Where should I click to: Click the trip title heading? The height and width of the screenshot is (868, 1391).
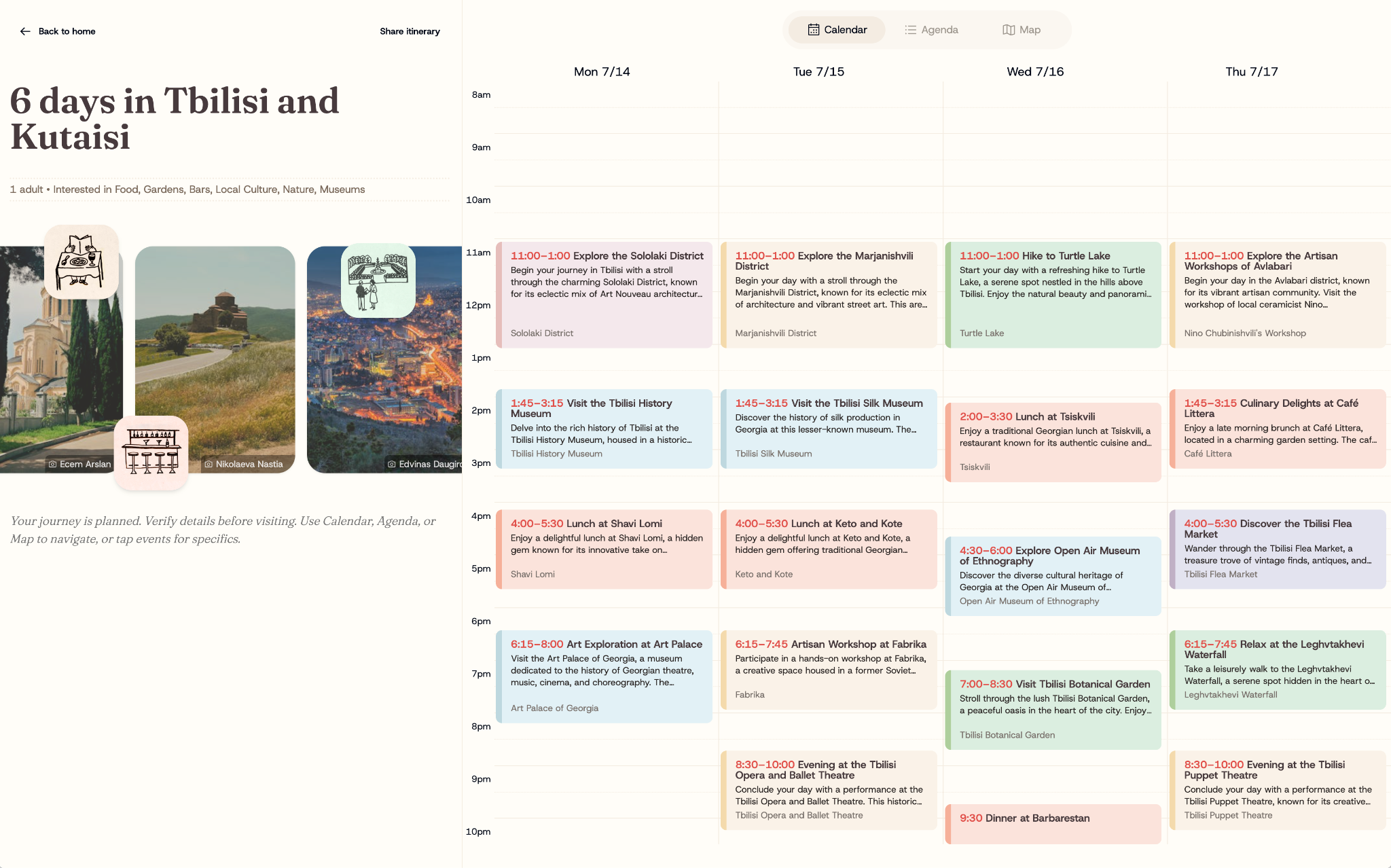point(175,119)
